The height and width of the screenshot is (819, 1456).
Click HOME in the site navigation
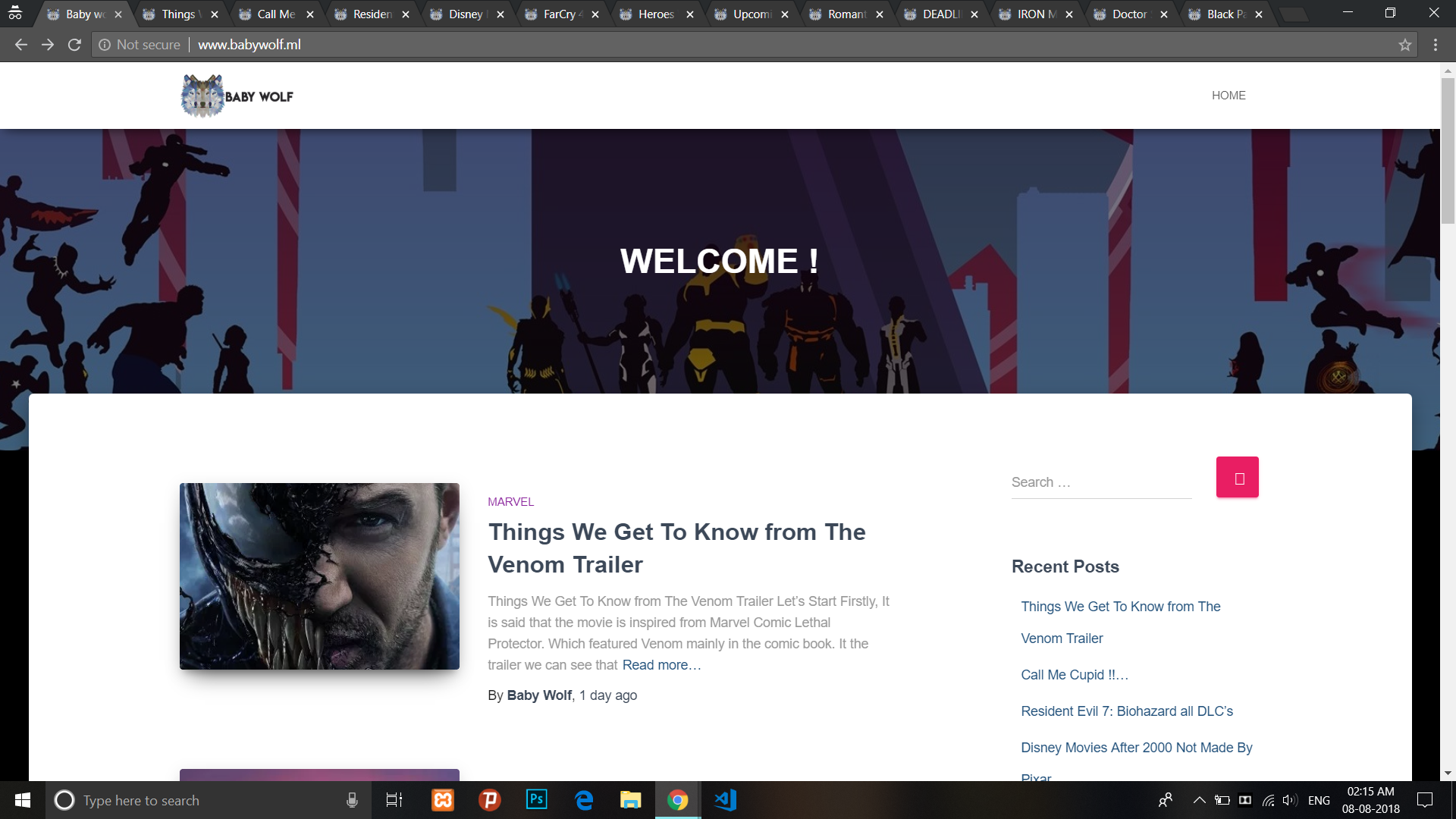click(1228, 96)
